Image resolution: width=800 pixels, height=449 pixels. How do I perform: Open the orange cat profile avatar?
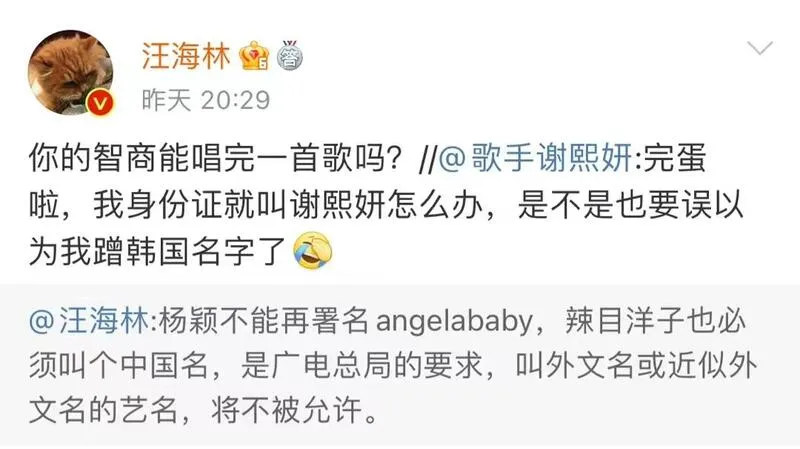point(70,72)
